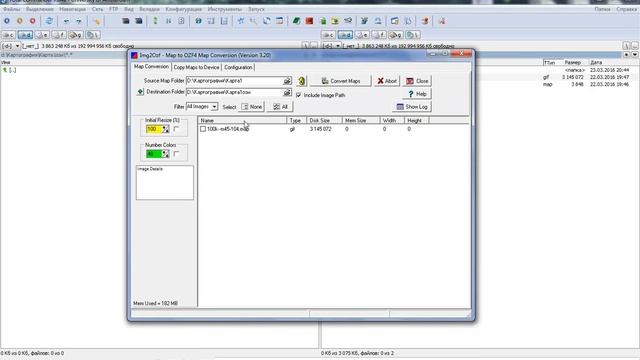The height and width of the screenshot is (360, 640).
Task: Open the Конфигурация menu
Action: [x=184, y=9]
